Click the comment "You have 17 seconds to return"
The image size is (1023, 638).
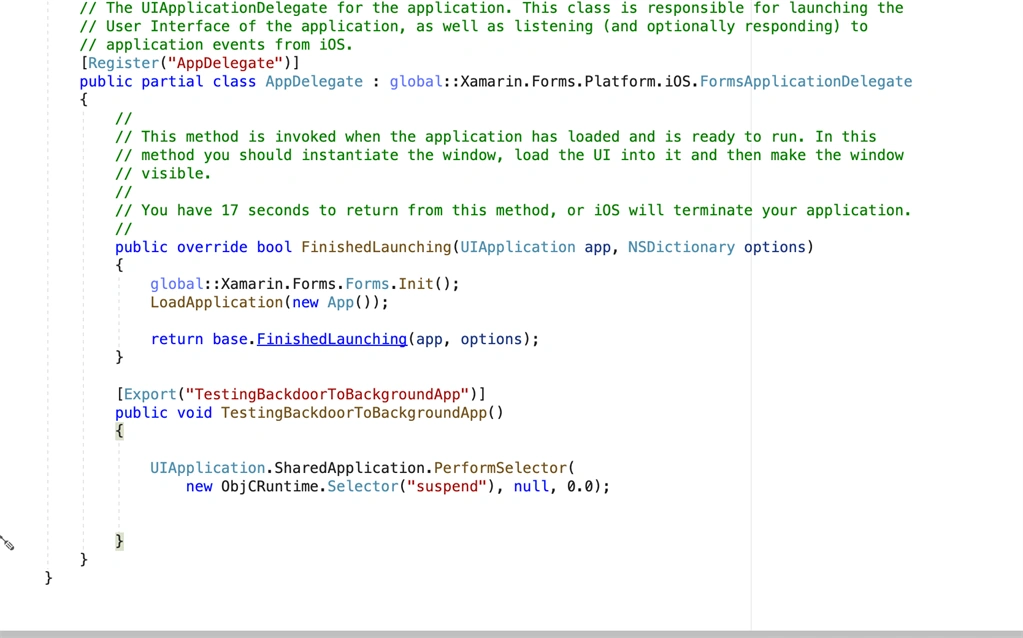pyautogui.click(x=513, y=211)
